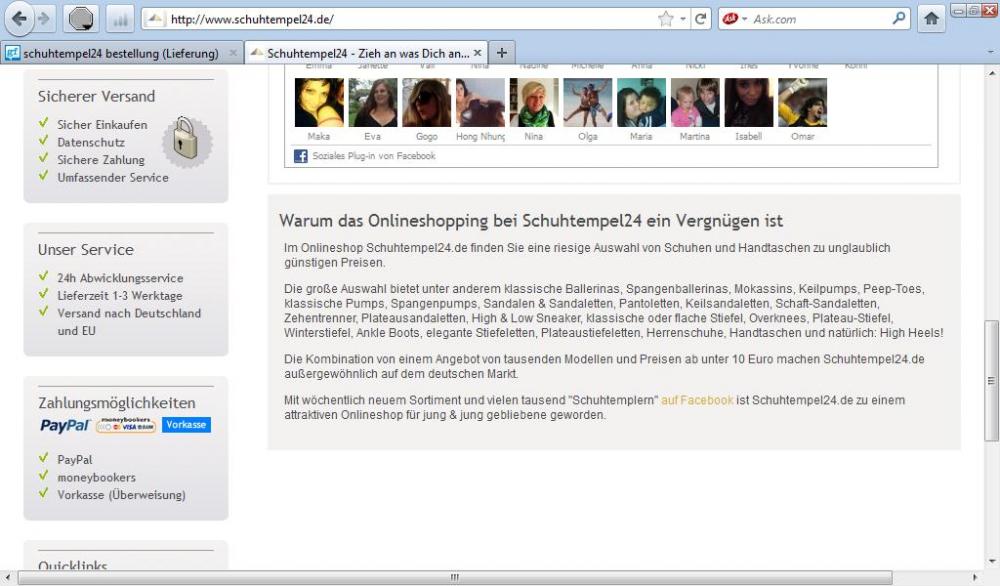The width and height of the screenshot is (1000, 586).
Task: Click the 'Sicherer Versand' heading
Action: click(96, 96)
